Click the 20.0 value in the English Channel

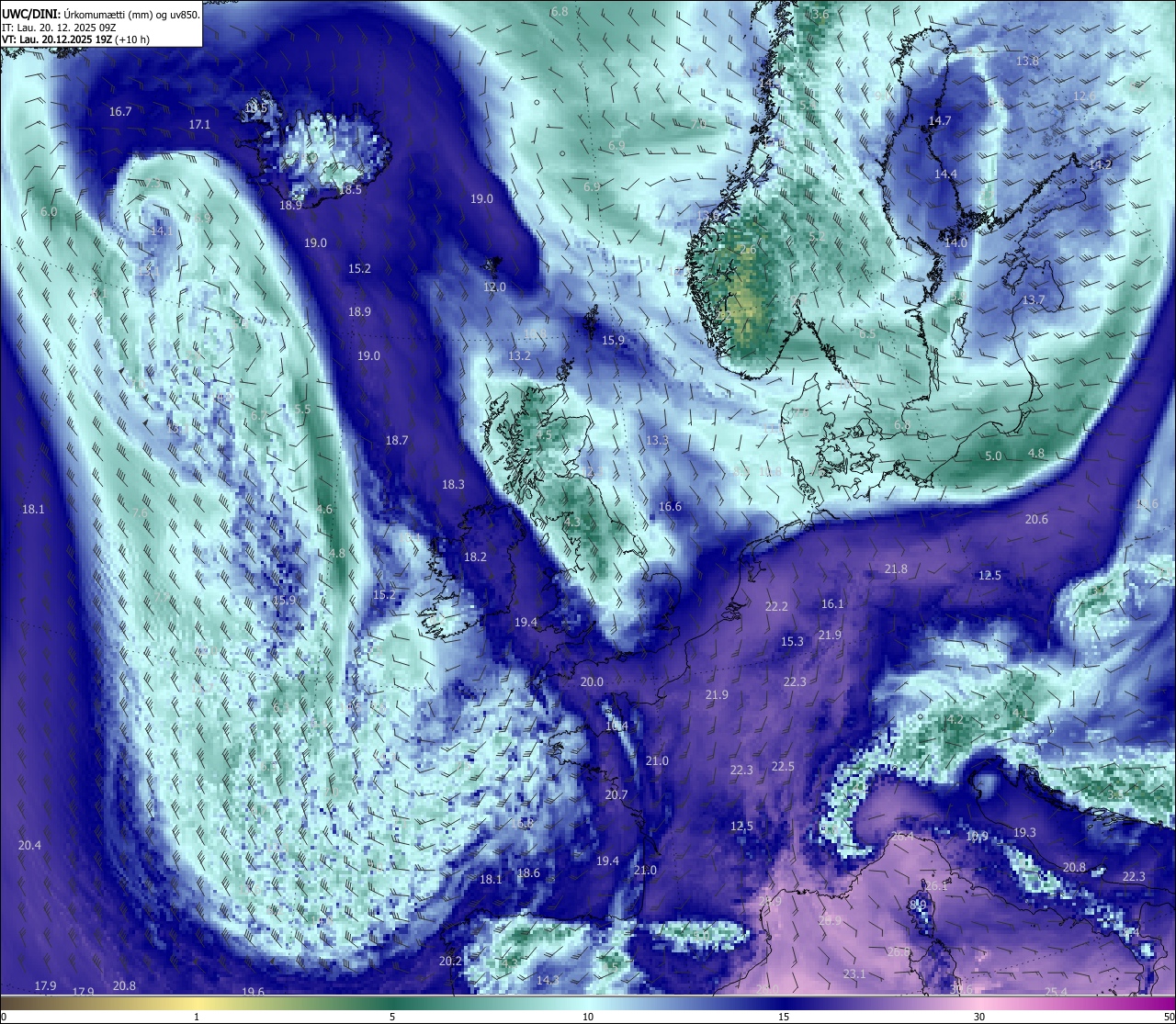pyautogui.click(x=592, y=681)
